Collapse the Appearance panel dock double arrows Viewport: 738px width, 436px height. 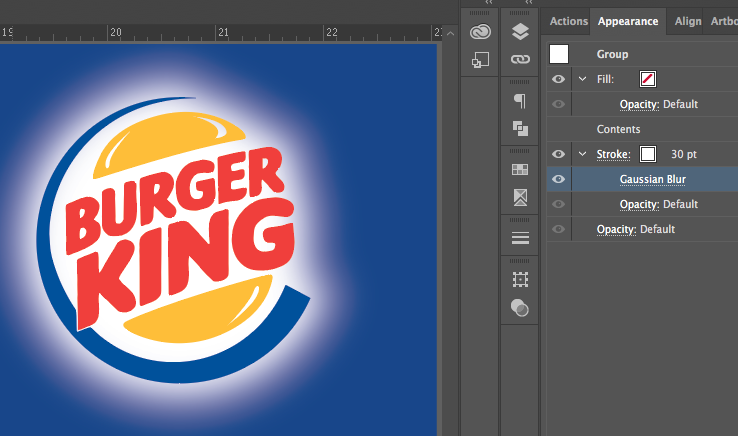pos(529,2)
